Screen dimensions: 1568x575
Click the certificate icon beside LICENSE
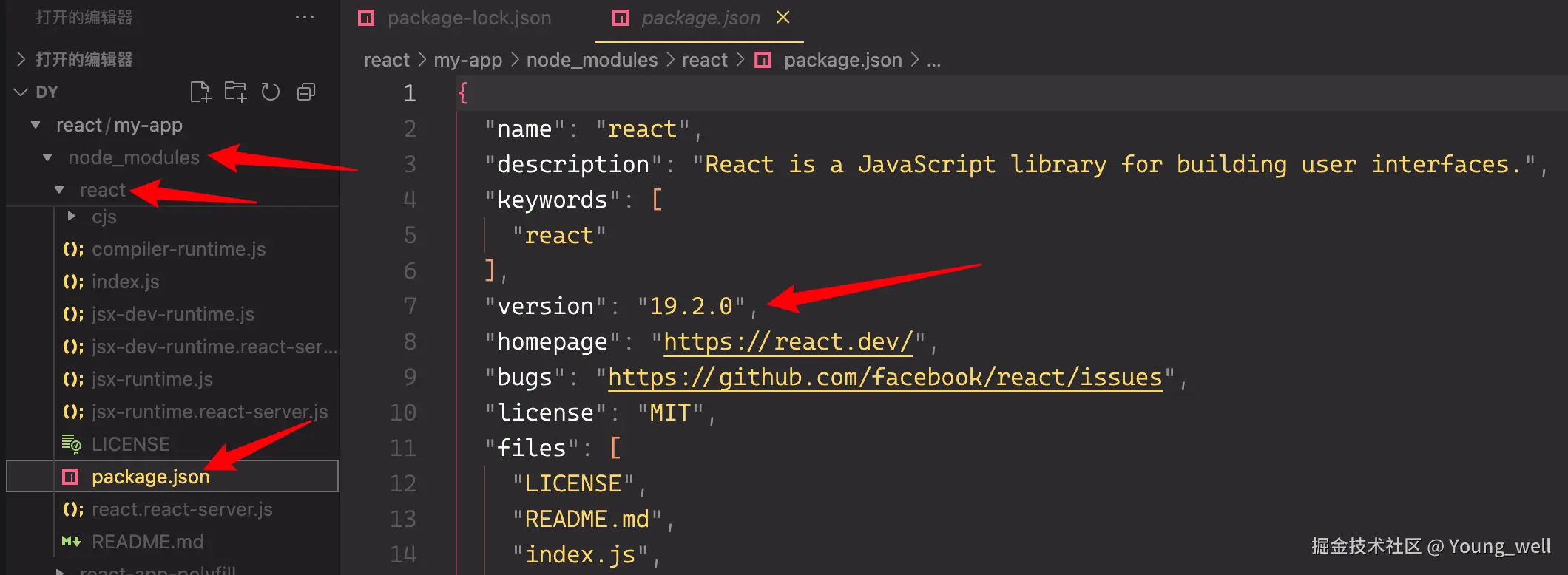coord(71,443)
